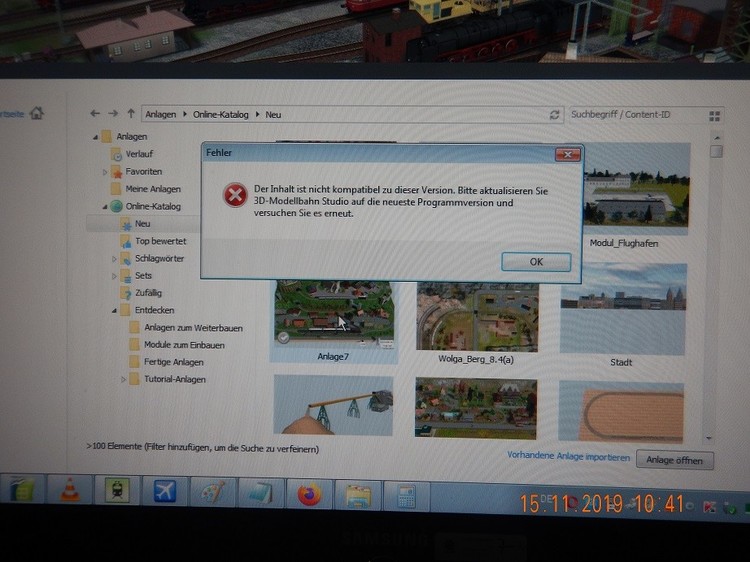Click Vorhandene Anlage importieren link
The width and height of the screenshot is (750, 562).
point(568,456)
